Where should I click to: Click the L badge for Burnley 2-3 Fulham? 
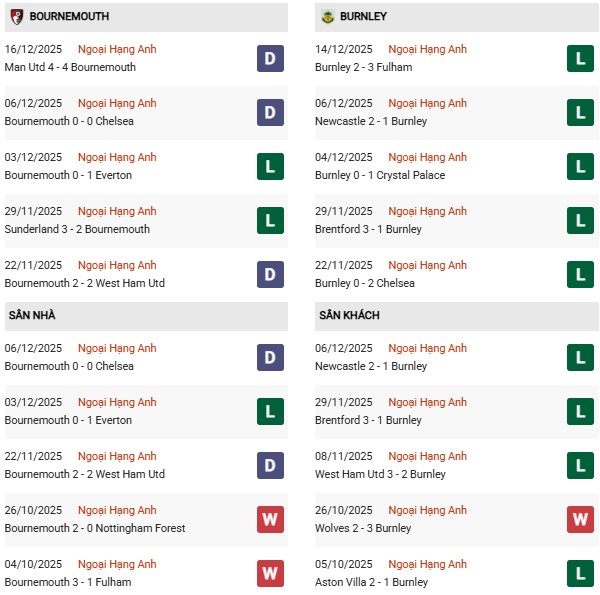[580, 59]
